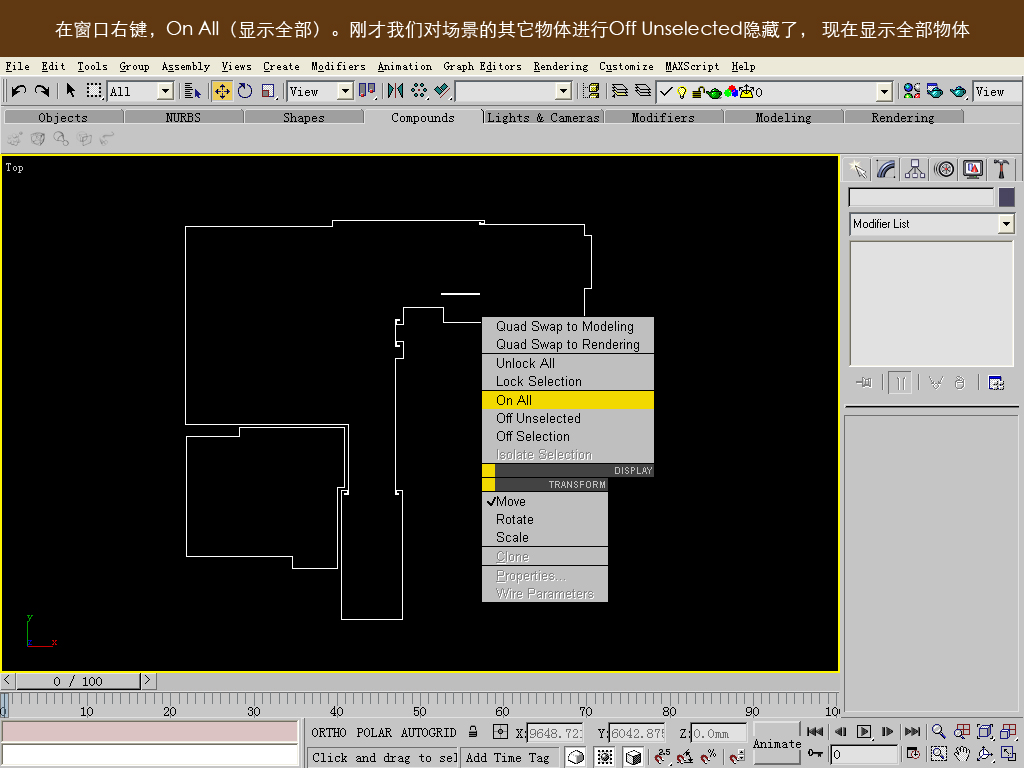Open the All selection filter dropdown
The width and height of the screenshot is (1024, 768).
(x=166, y=91)
